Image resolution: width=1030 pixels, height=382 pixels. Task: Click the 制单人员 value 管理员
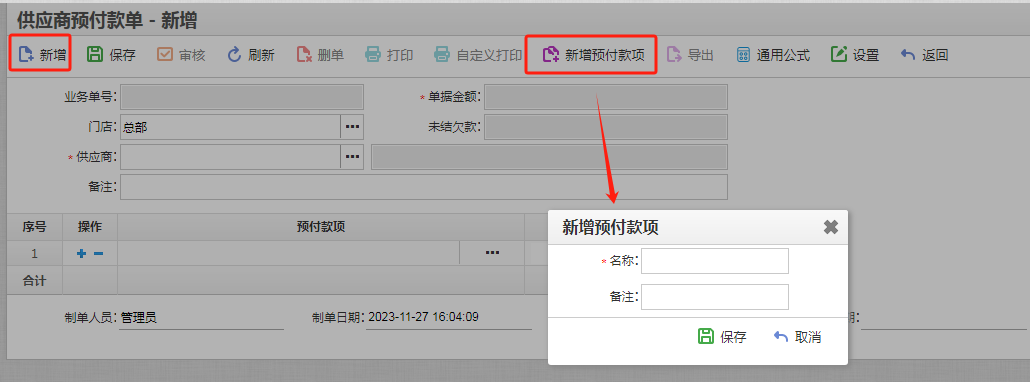(x=139, y=318)
